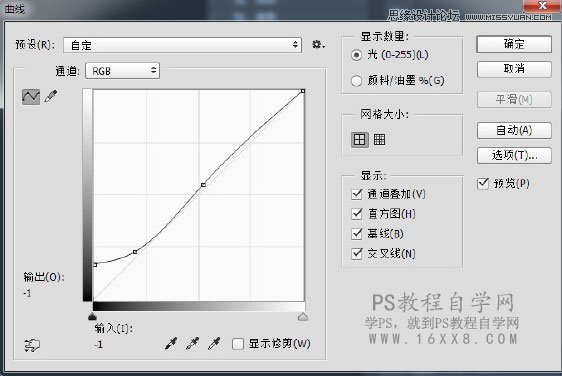The width and height of the screenshot is (562, 376).
Task: Click the 确定 confirm button
Action: 514,44
